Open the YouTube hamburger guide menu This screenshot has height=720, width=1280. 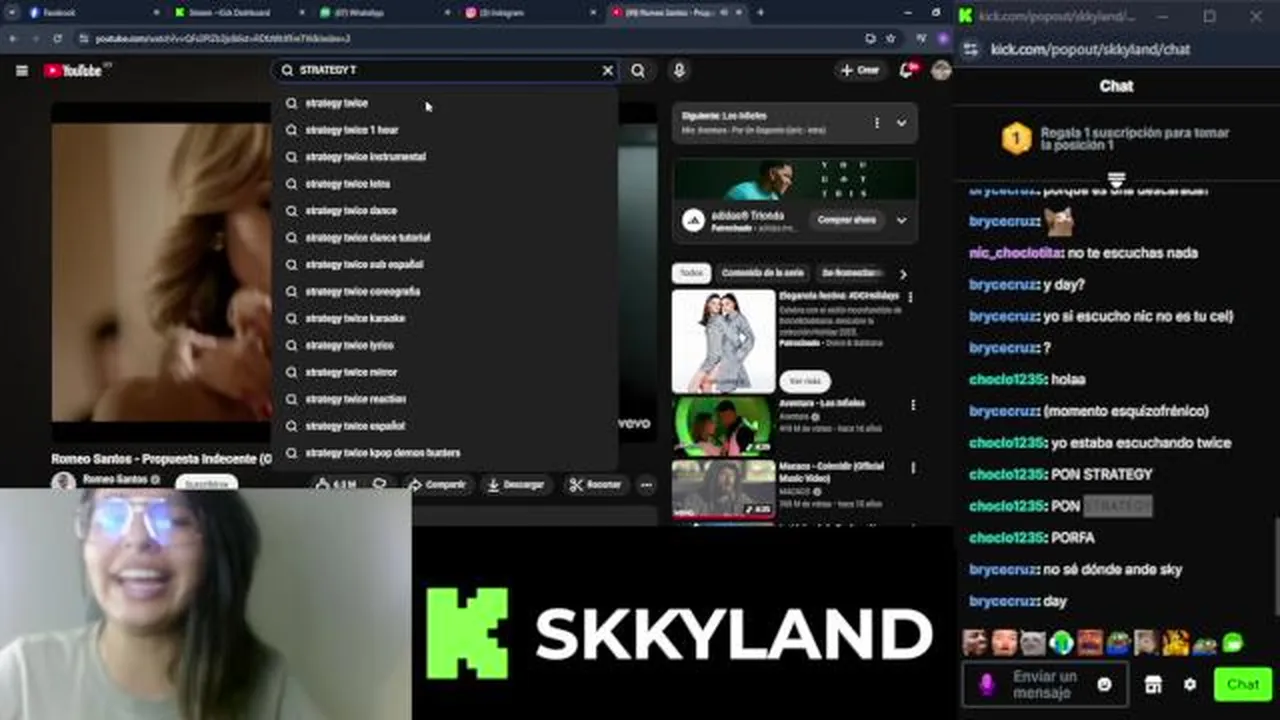click(x=21, y=71)
